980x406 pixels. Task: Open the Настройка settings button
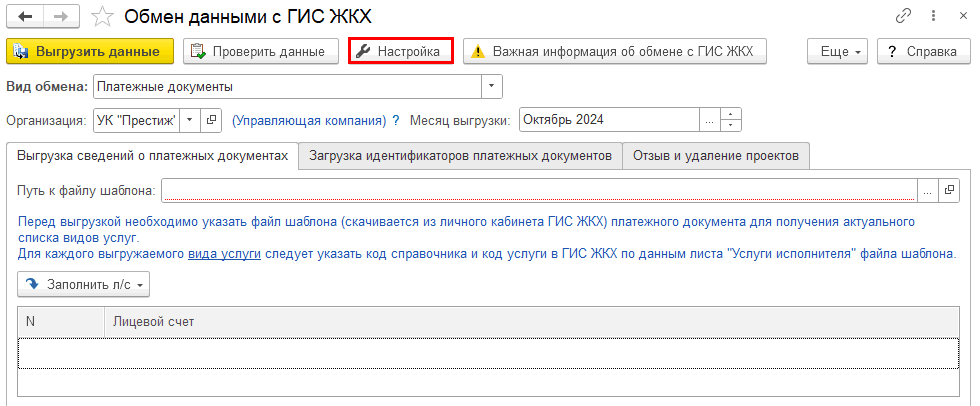tap(400, 51)
